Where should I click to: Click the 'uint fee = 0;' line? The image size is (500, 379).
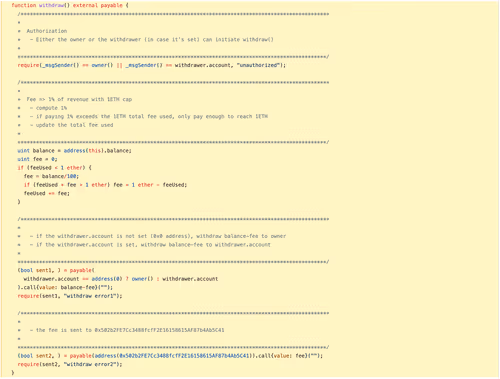click(37, 159)
